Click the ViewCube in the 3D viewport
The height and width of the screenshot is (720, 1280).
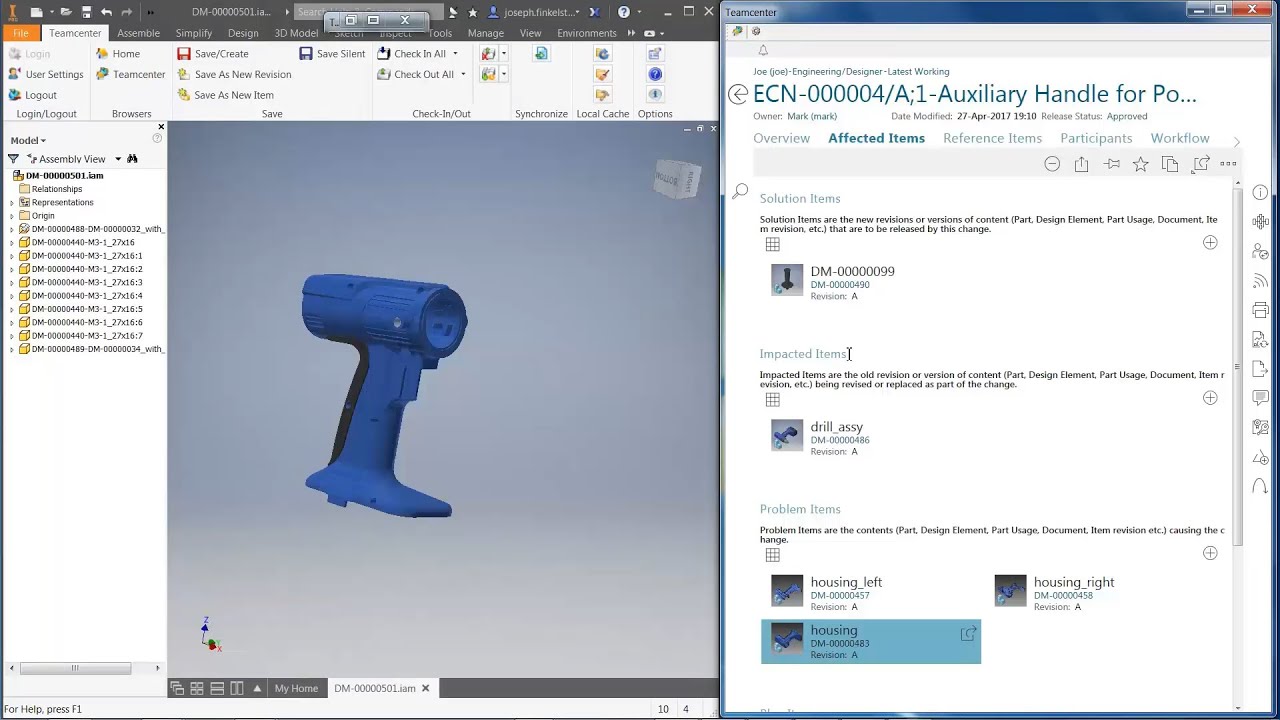pyautogui.click(x=677, y=180)
